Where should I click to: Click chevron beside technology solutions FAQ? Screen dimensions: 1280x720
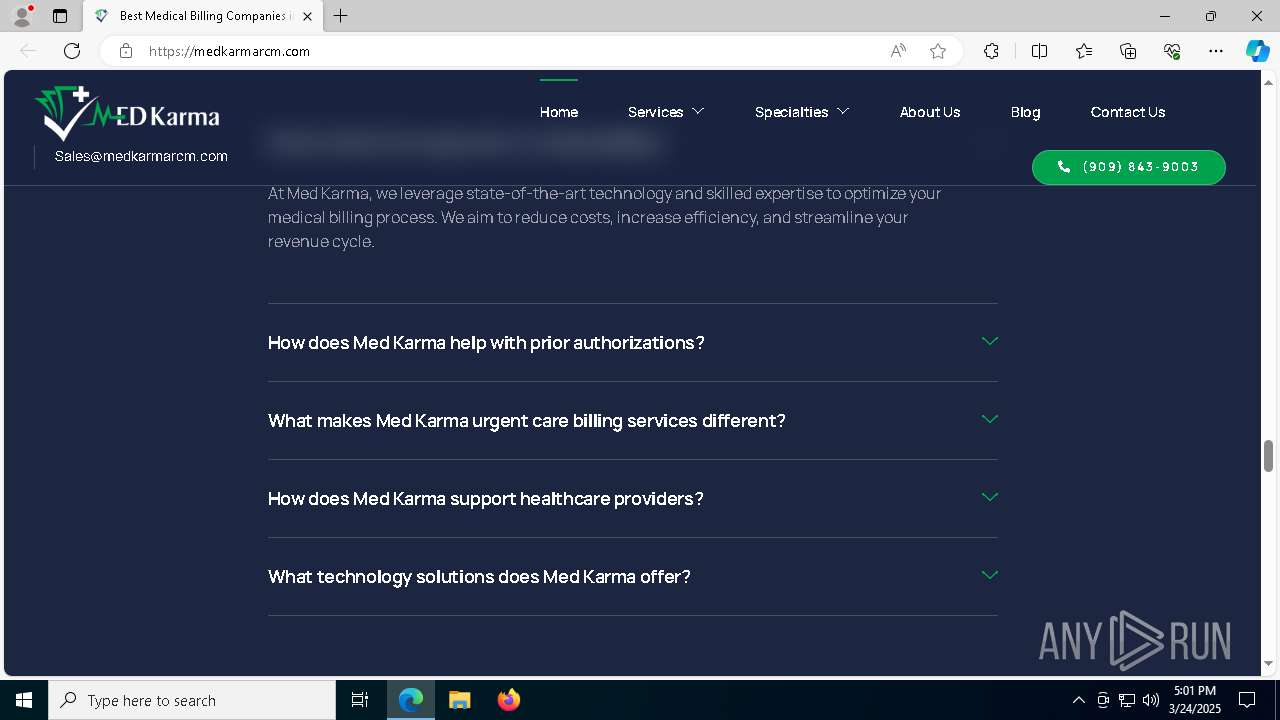[990, 575]
